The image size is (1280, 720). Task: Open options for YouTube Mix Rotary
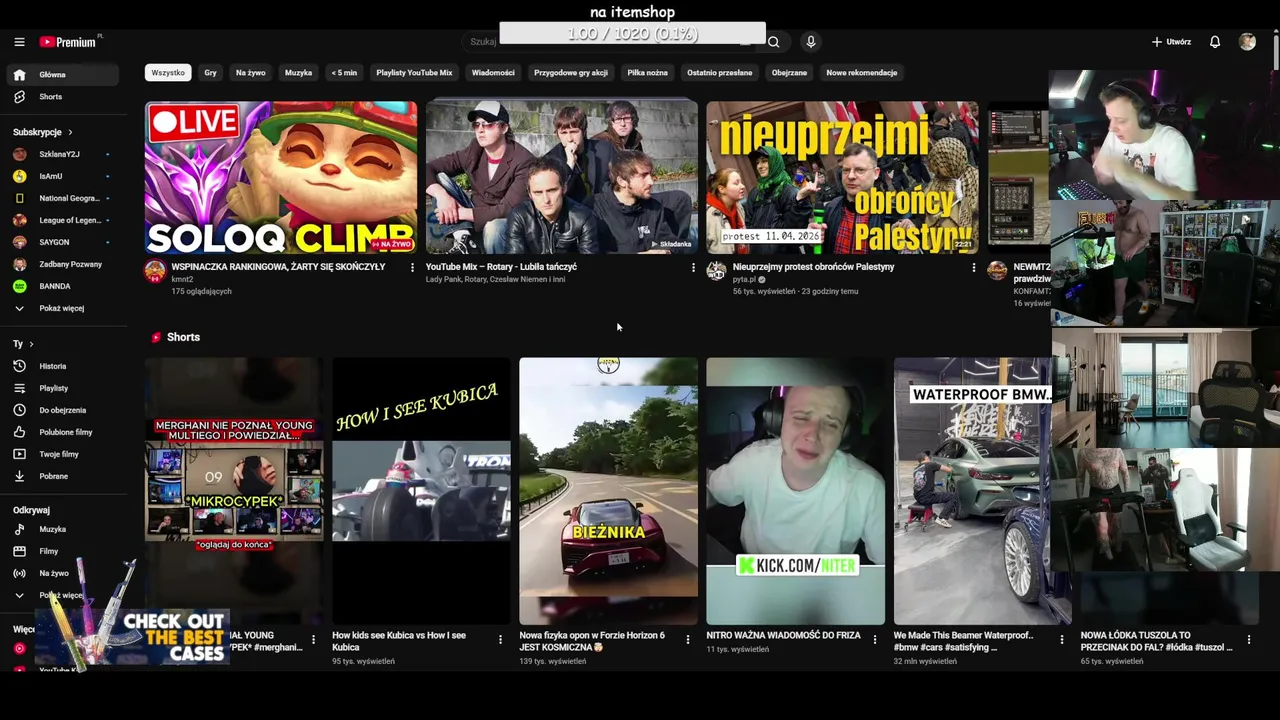click(693, 268)
